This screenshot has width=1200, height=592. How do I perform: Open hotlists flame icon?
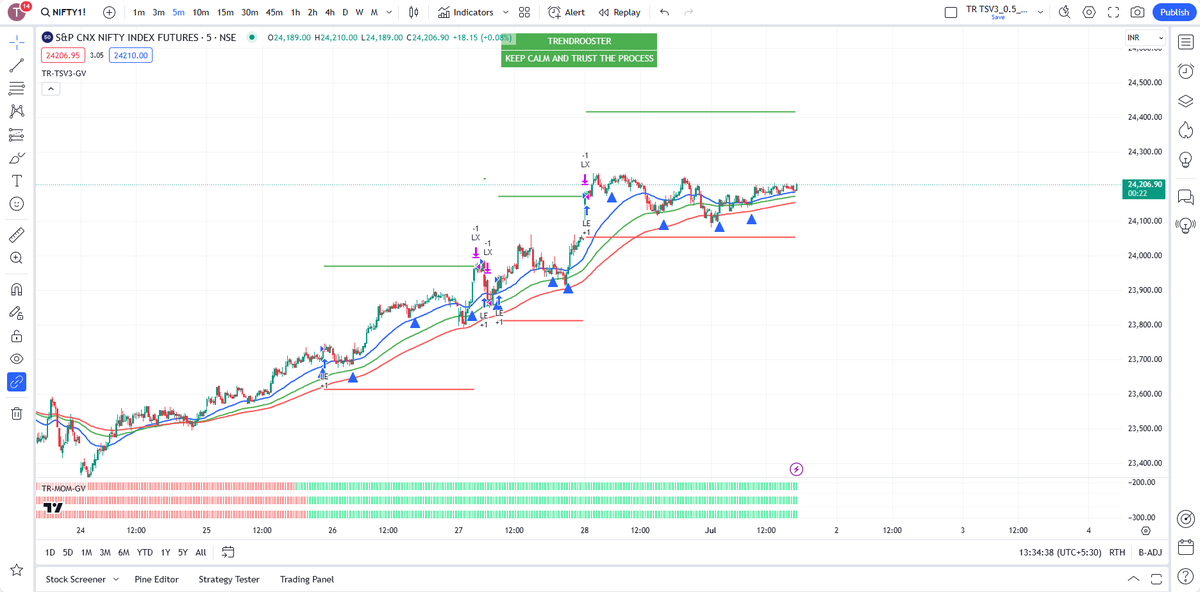[1185, 129]
